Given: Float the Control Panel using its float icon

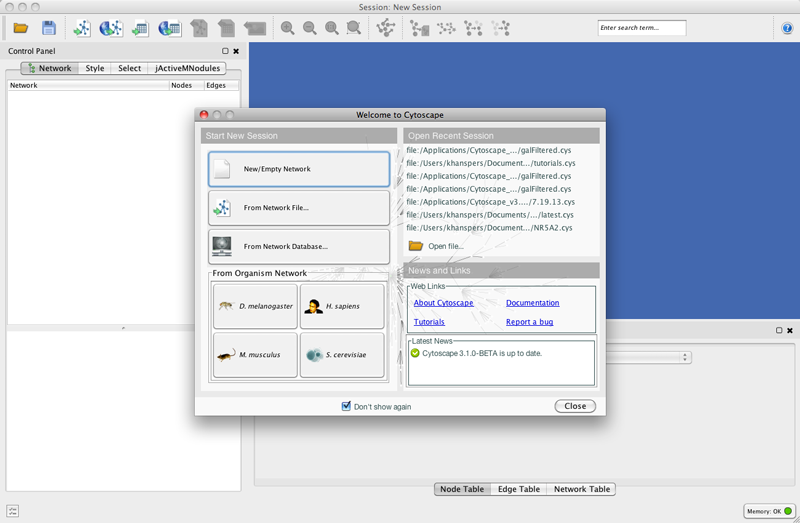Looking at the screenshot, I should 225,51.
